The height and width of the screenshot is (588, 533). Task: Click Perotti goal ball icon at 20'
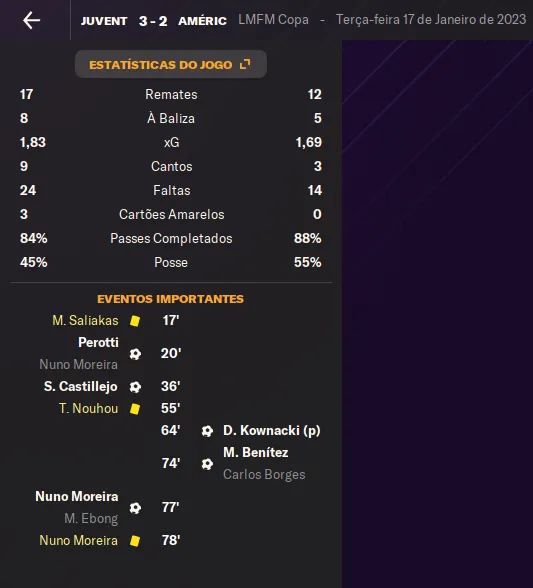(135, 354)
